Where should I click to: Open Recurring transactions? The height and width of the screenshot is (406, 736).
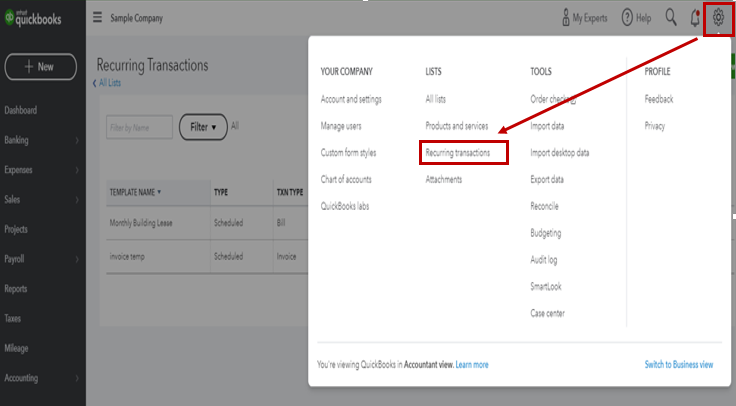(458, 153)
